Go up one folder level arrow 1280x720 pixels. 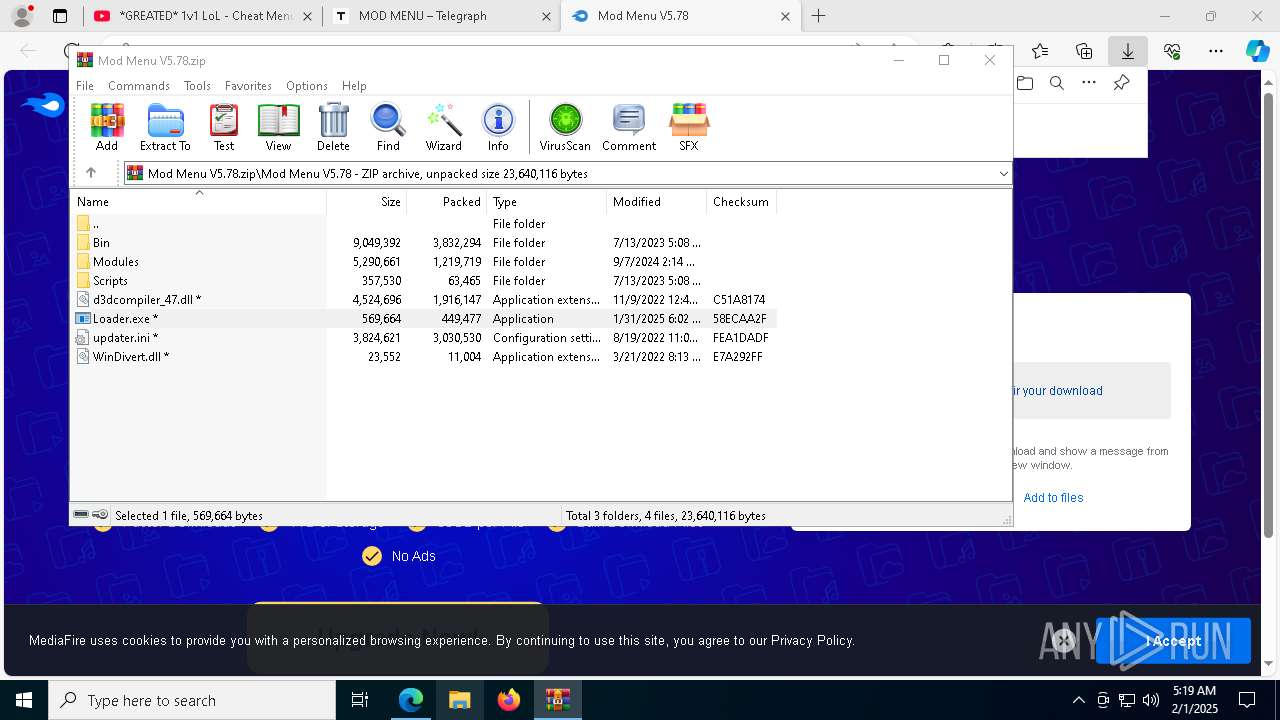91,173
